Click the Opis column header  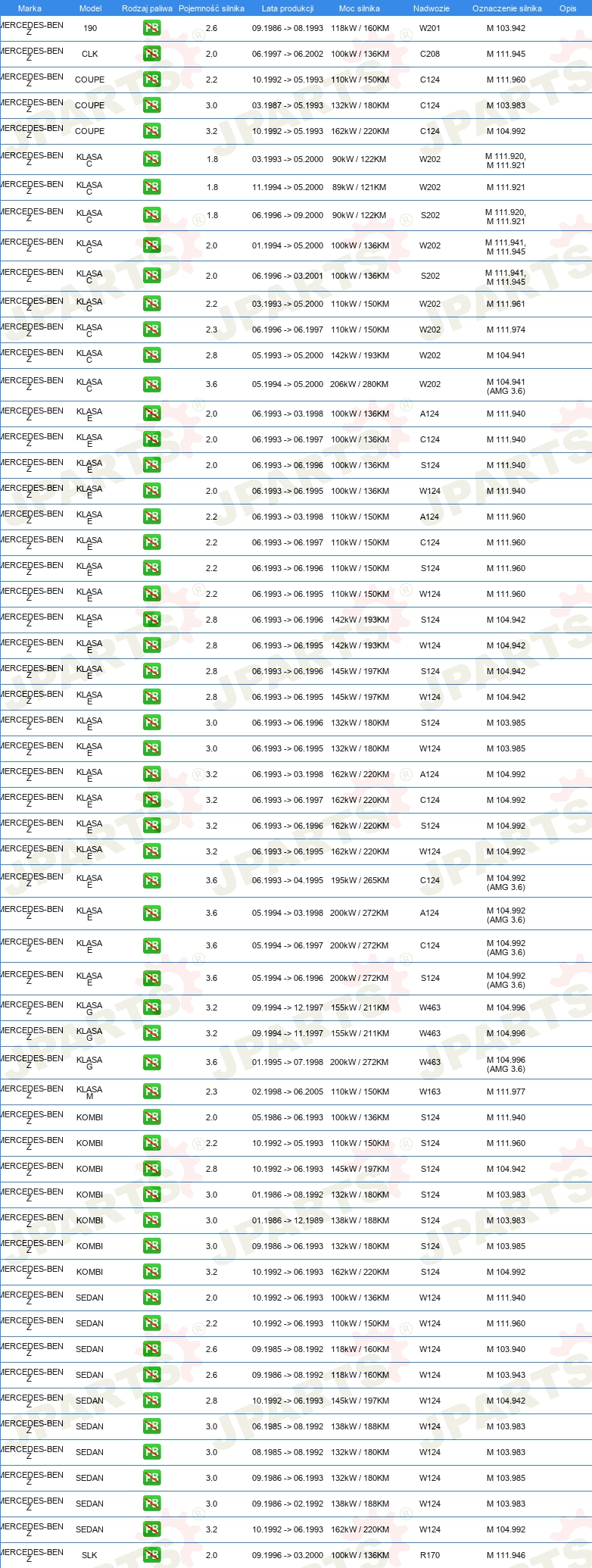coord(568,8)
